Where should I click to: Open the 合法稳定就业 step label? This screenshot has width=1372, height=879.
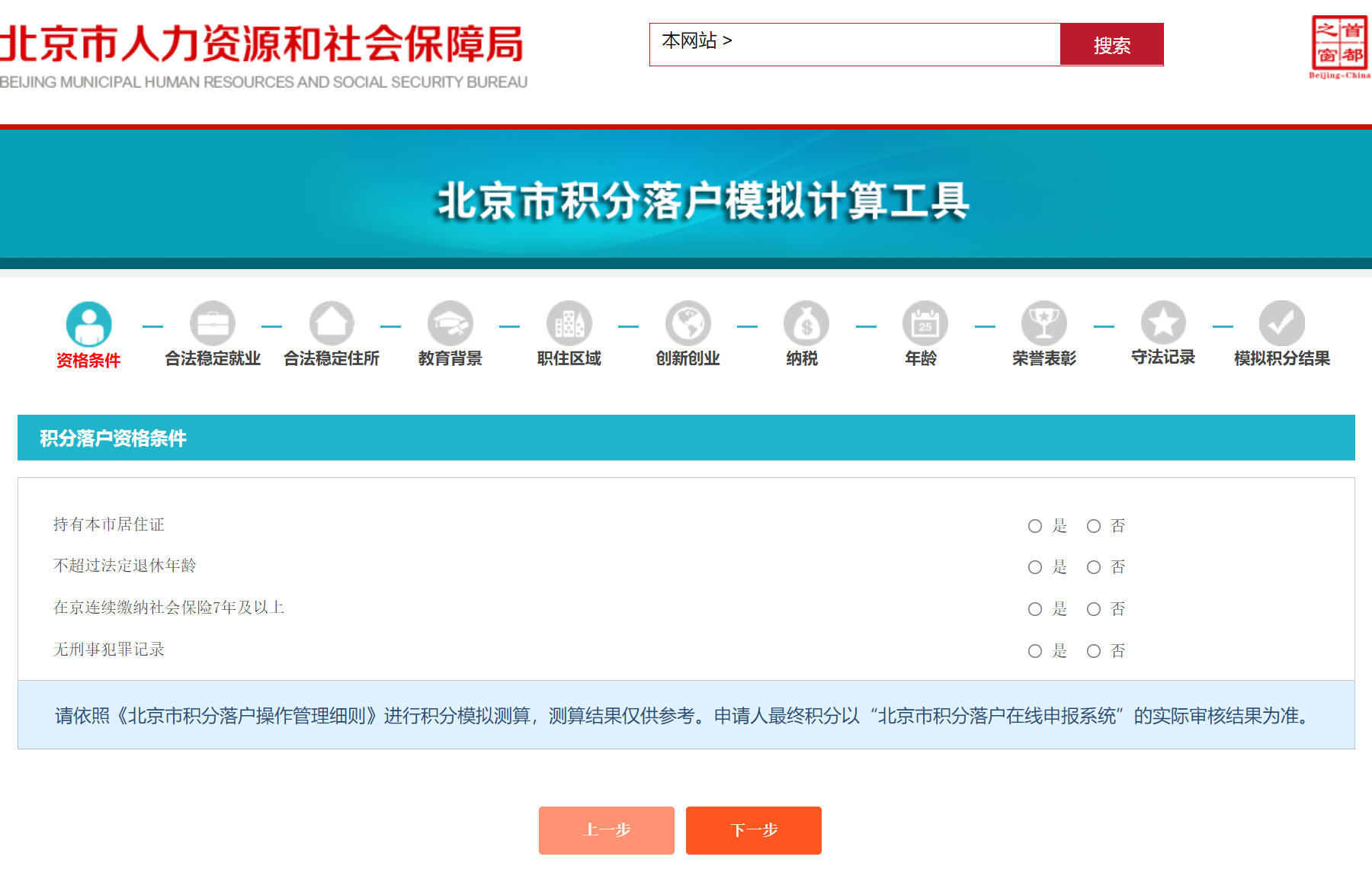(213, 358)
